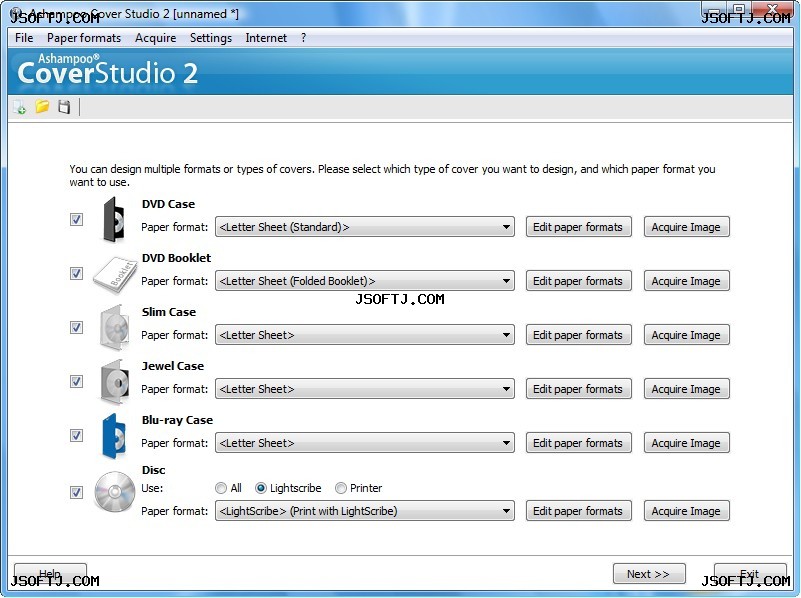This screenshot has width=801, height=598.
Task: Open the Acquire menu
Action: [x=155, y=38]
